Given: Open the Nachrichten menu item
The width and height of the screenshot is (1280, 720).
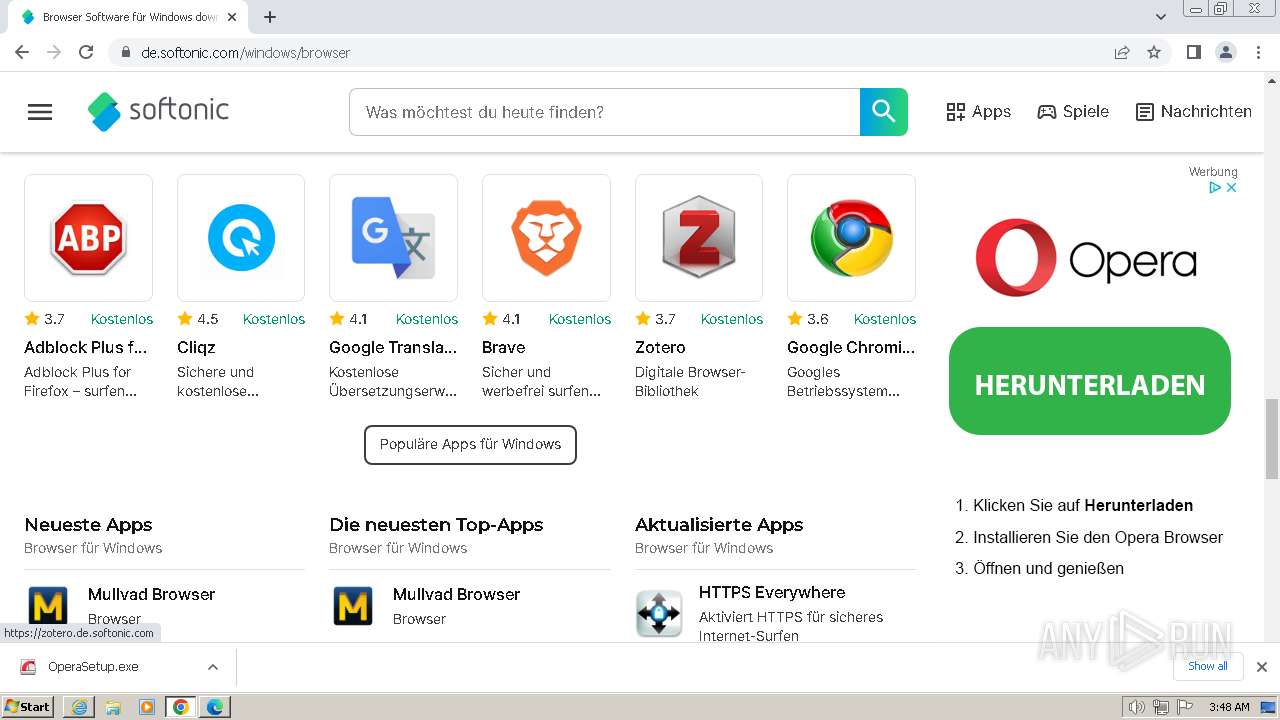Looking at the screenshot, I should (x=1194, y=112).
